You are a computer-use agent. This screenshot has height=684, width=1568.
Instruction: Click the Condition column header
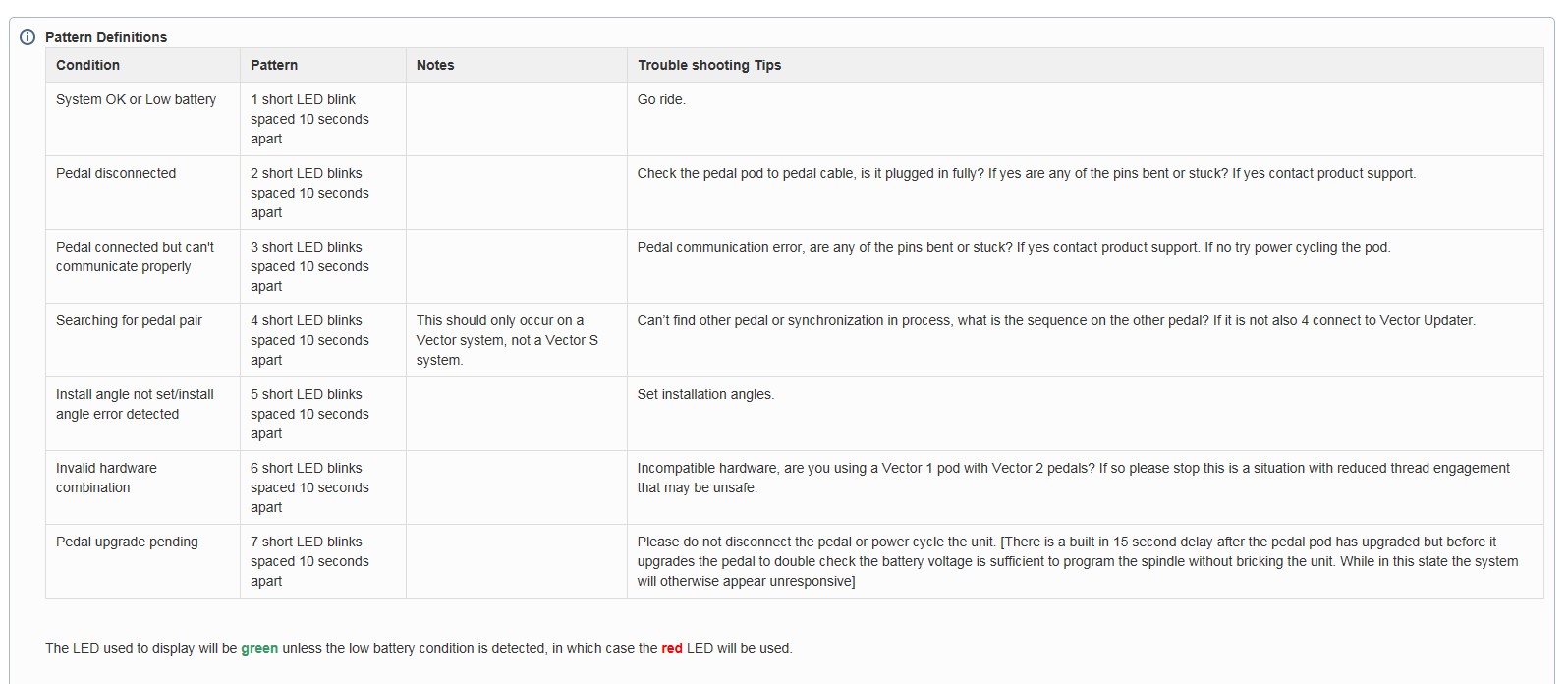tap(87, 65)
